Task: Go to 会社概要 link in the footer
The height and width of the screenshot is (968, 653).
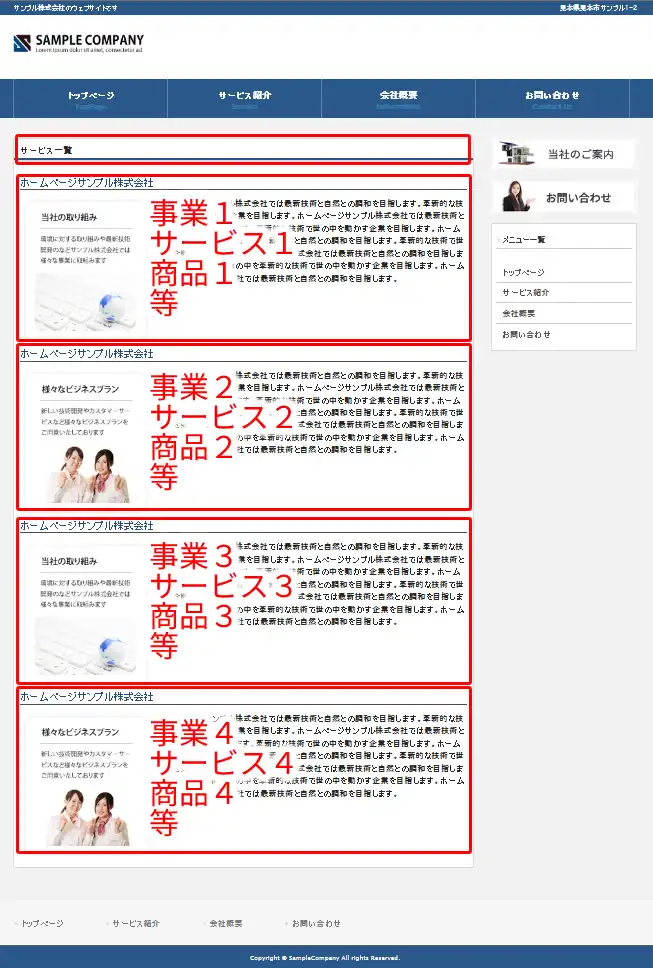Action: click(225, 923)
